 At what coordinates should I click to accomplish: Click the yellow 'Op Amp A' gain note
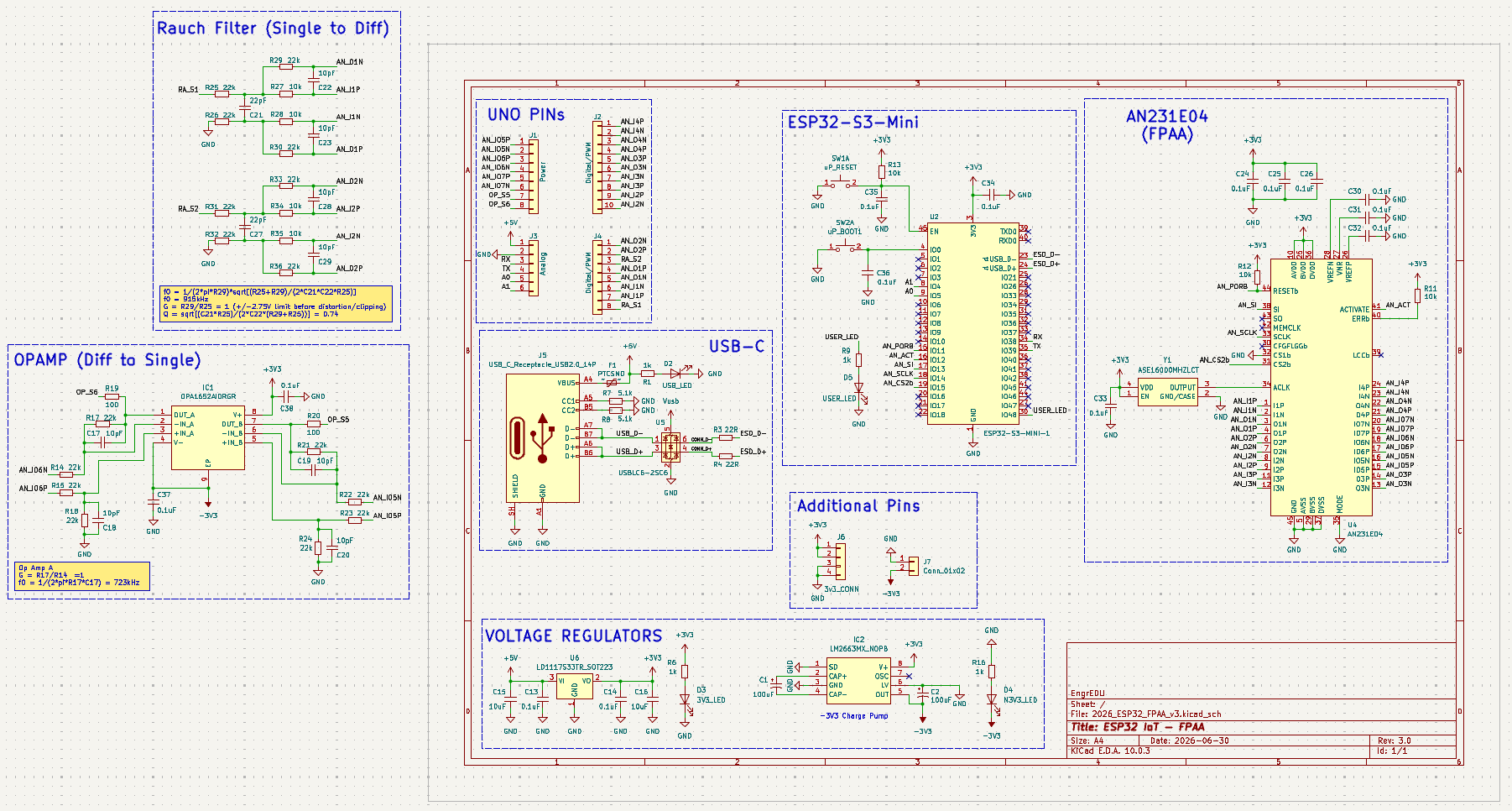(x=82, y=575)
